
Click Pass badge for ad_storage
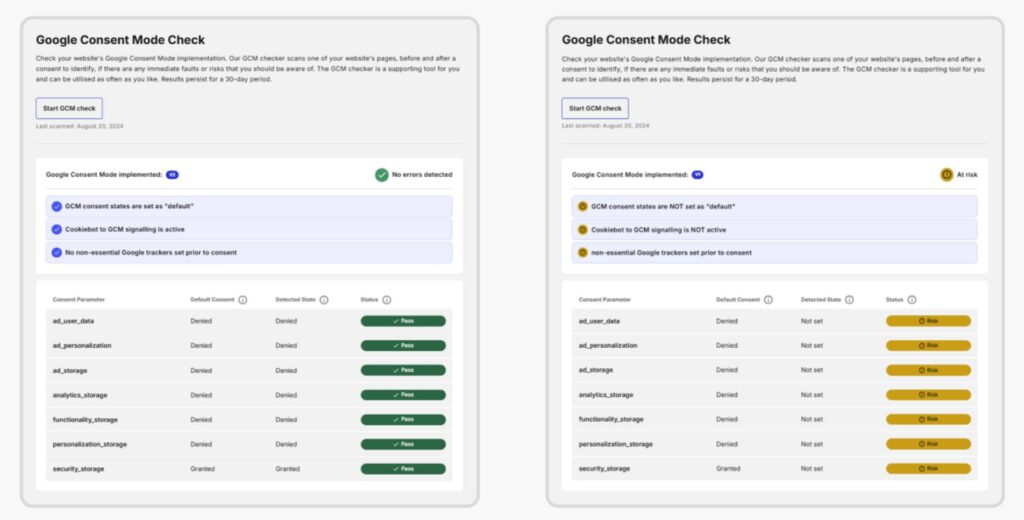(x=403, y=370)
